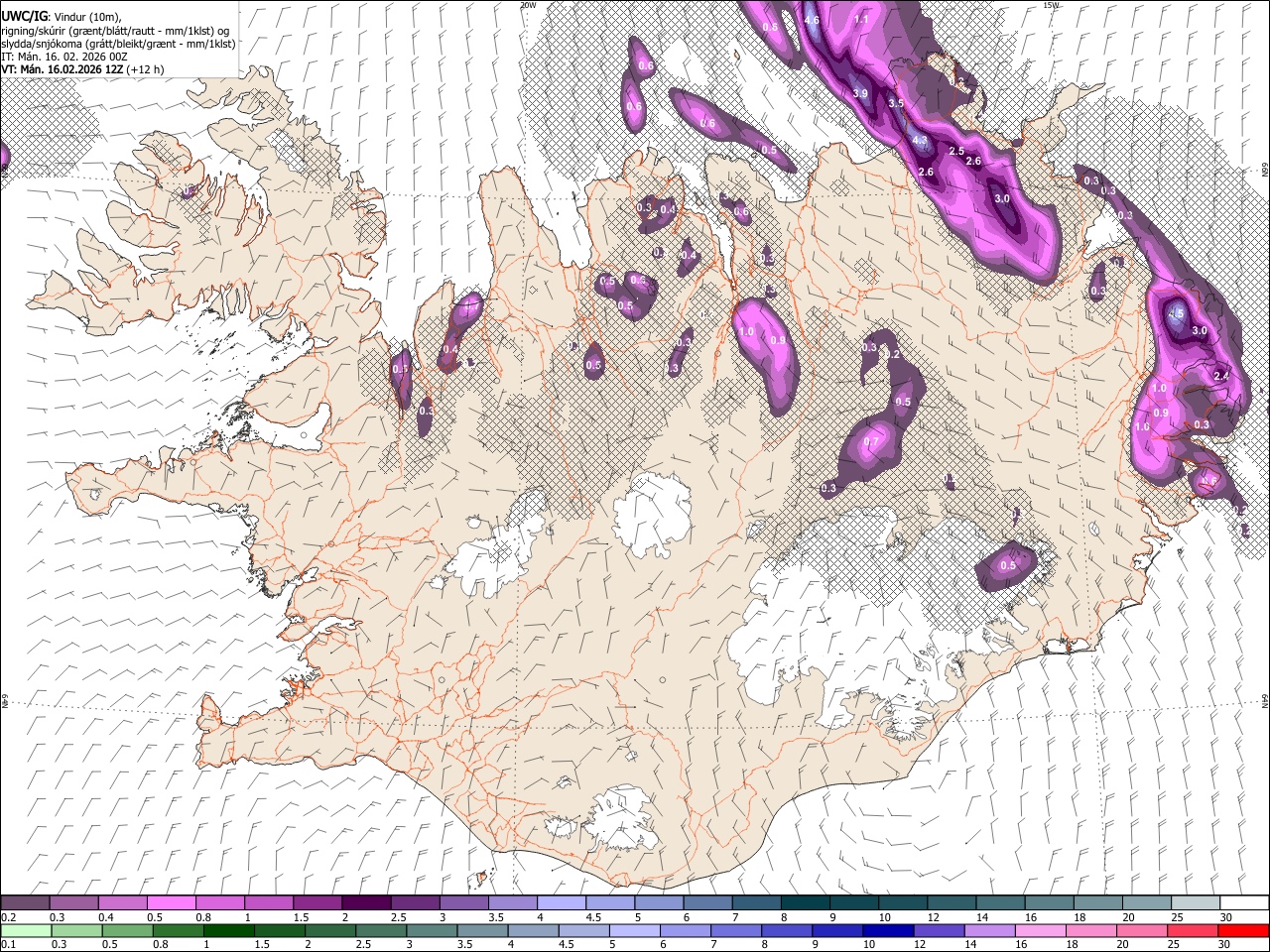The height and width of the screenshot is (952, 1270).
Task: Click the '2.4' precipitation value in the east
Action: point(1221,376)
